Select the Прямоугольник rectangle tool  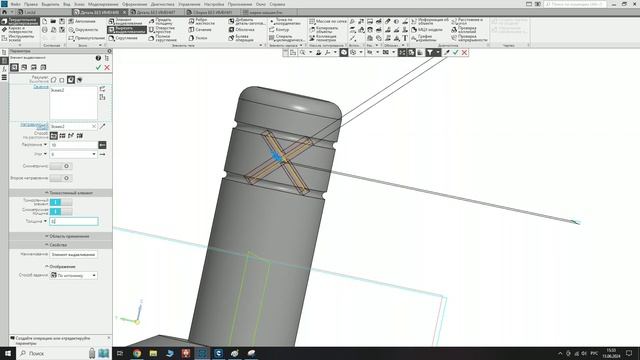tap(87, 38)
